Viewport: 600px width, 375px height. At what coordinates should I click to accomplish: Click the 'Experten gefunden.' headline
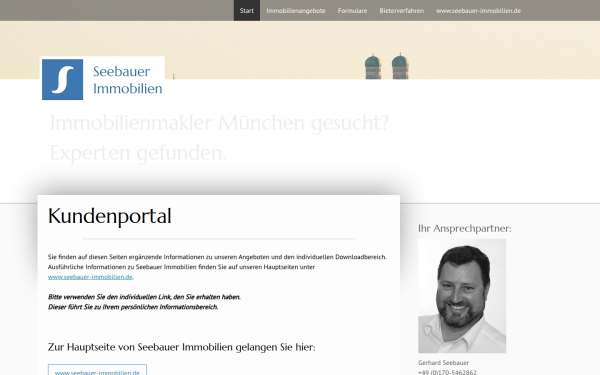[138, 153]
